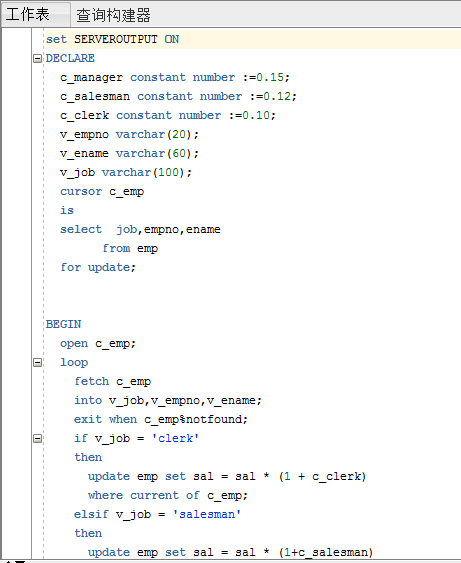This screenshot has width=461, height=563.
Task: Click the 'salesman' string literal
Action: (x=207, y=515)
